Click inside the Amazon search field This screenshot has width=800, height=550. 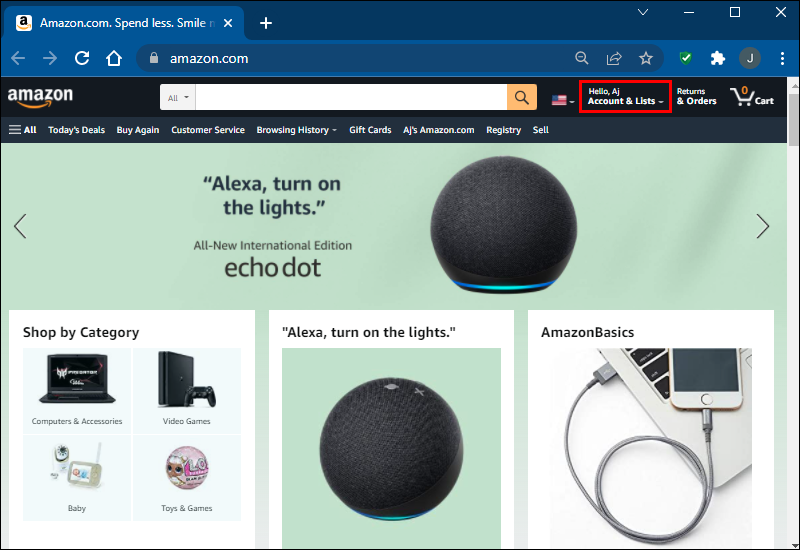(x=351, y=97)
